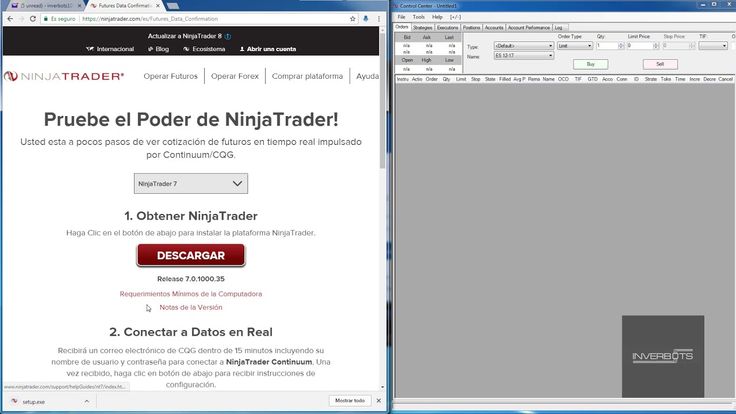Image resolution: width=736 pixels, height=414 pixels.
Task: Click the Limit Price spinner arrows
Action: 656,46
